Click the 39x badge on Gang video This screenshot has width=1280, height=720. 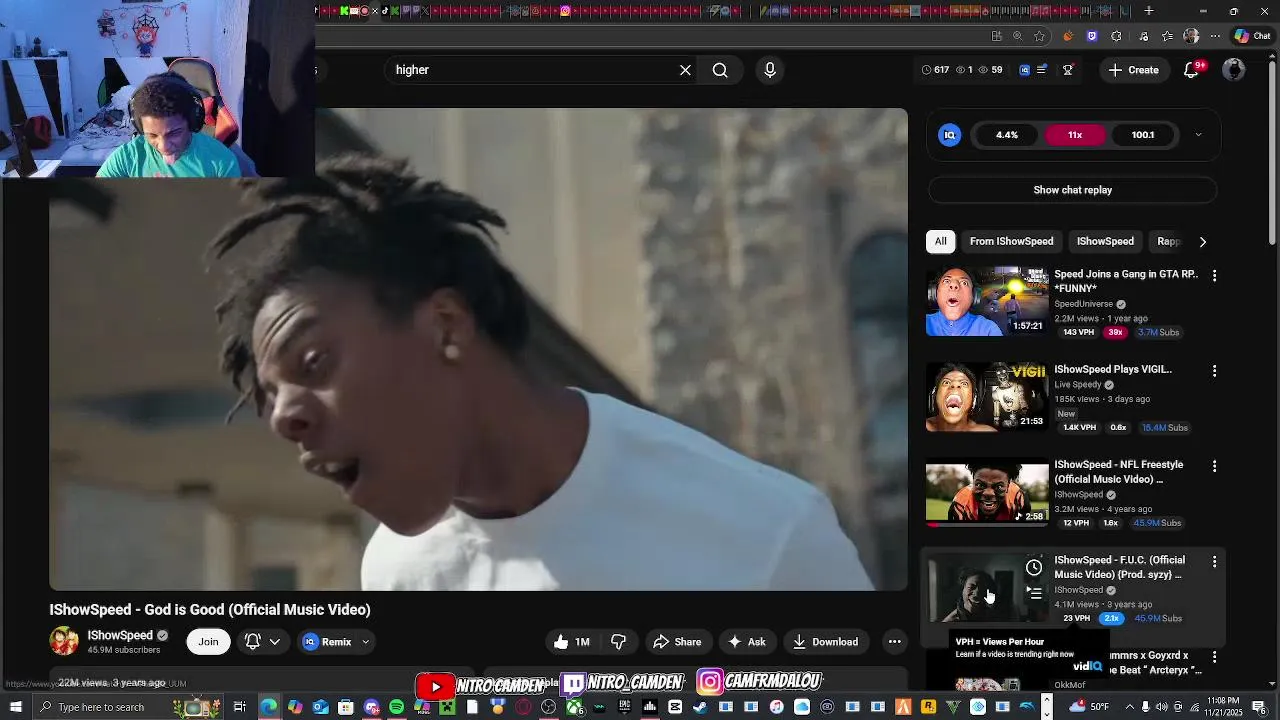coord(1115,332)
